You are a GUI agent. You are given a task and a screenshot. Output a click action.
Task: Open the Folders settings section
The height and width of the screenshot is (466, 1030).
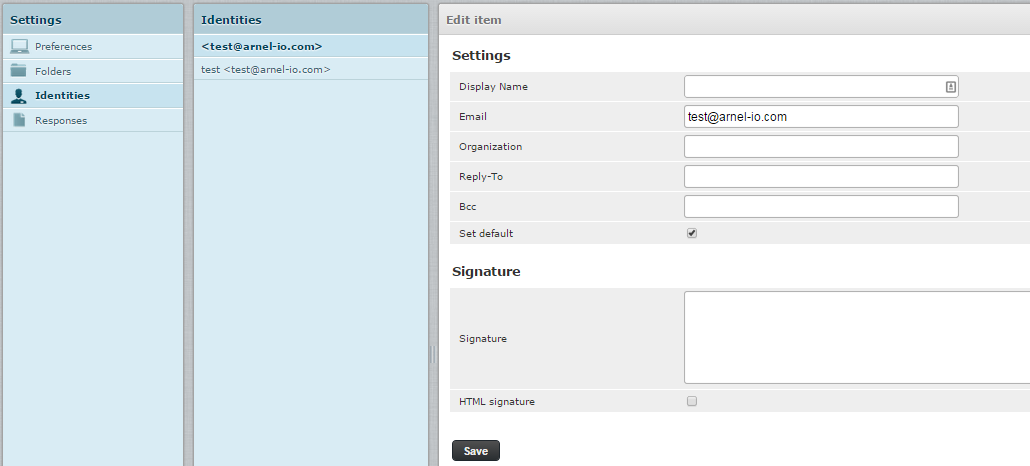pyautogui.click(x=53, y=71)
